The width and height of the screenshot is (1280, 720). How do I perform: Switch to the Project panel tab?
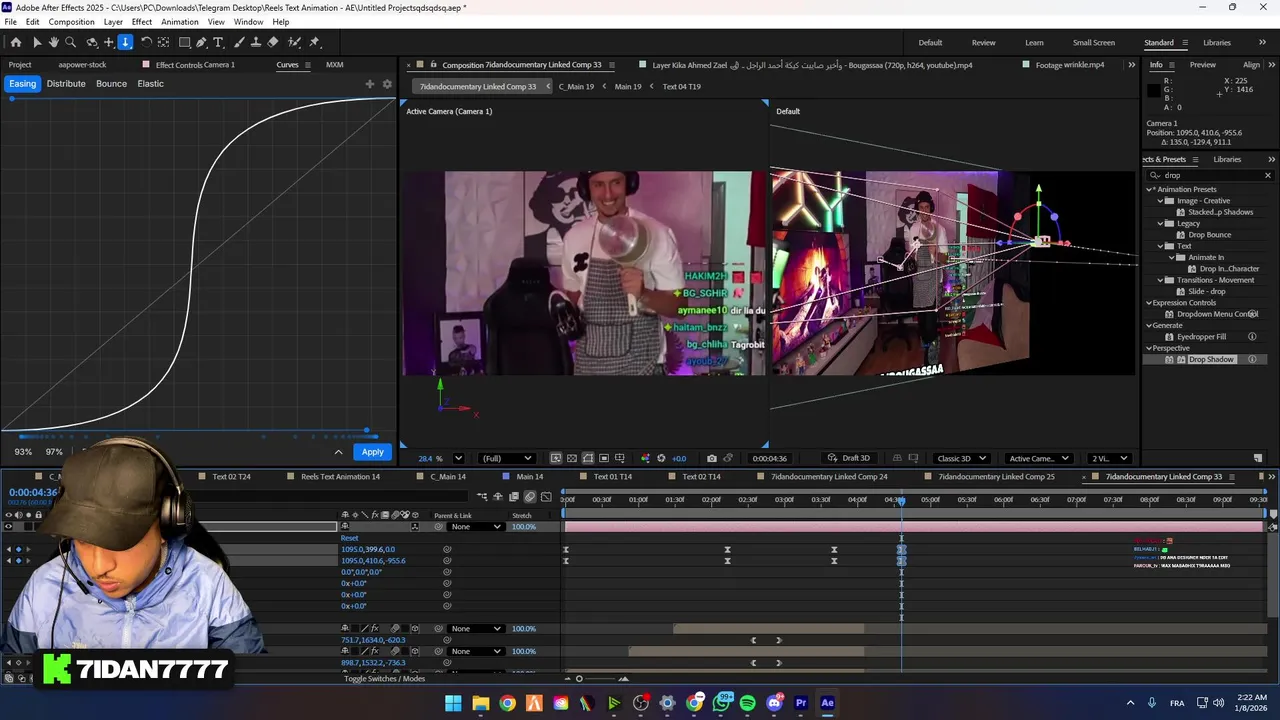20,65
